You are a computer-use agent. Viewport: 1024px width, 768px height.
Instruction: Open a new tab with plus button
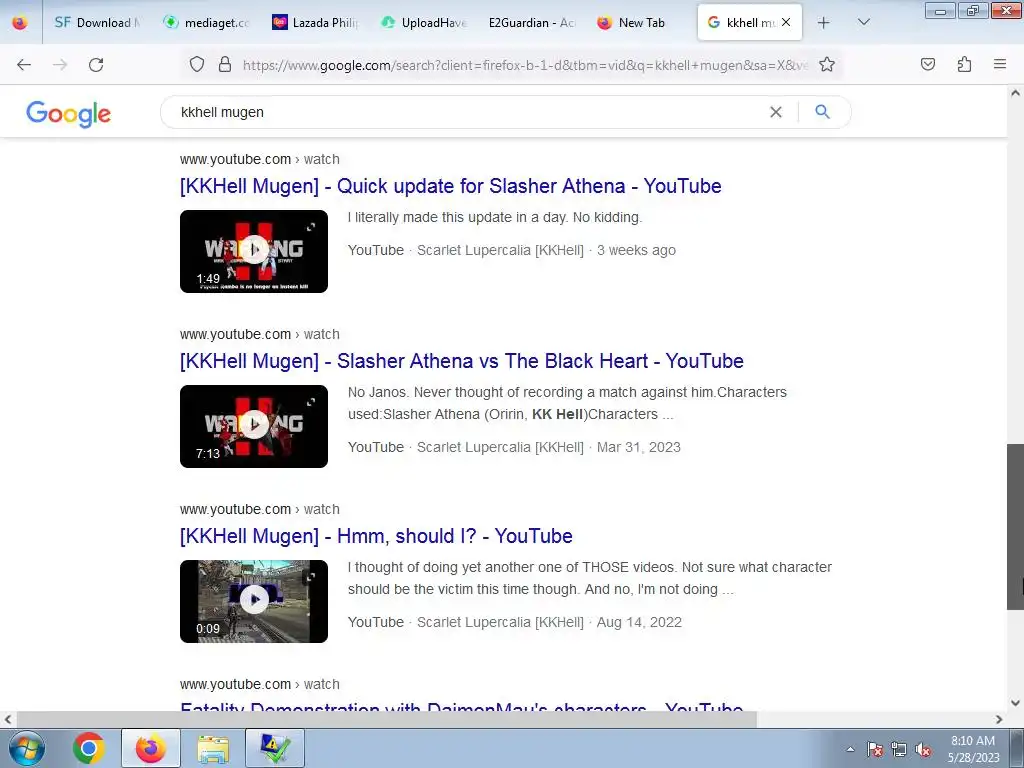(824, 22)
